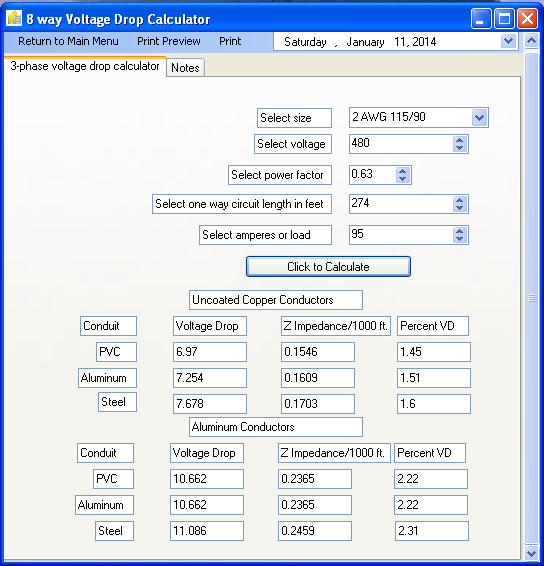Choose Print in the menu bar

tap(230, 41)
